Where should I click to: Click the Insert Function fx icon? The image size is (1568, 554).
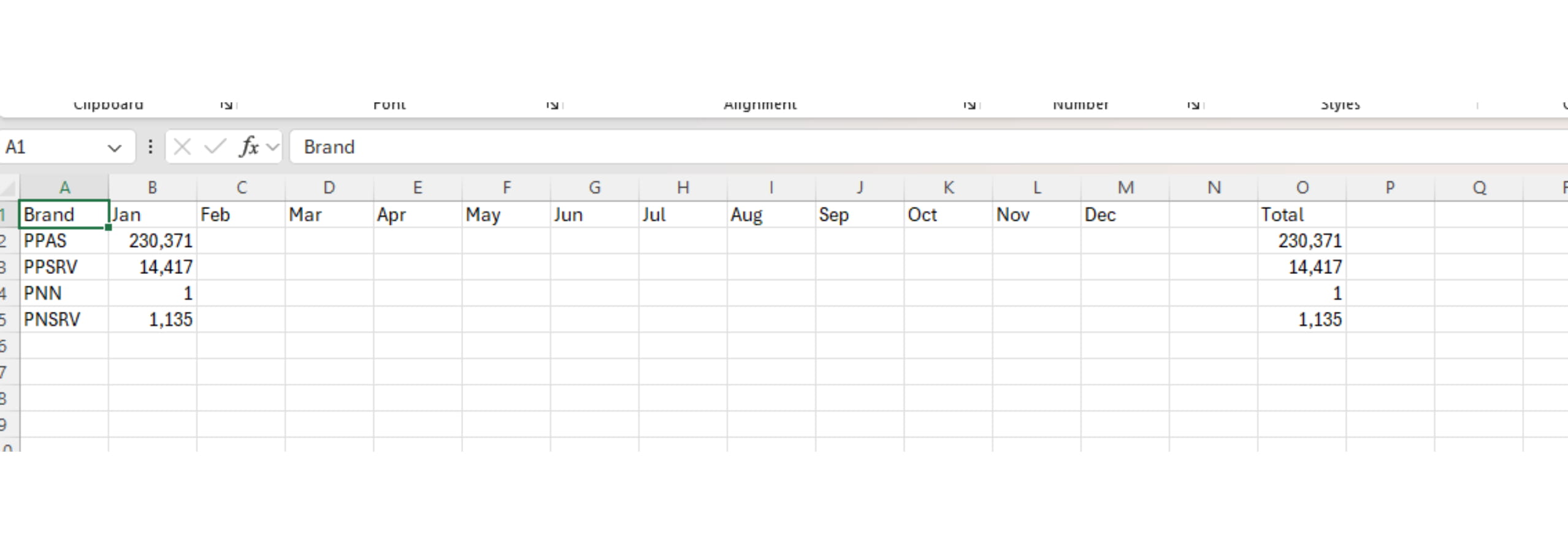(x=249, y=147)
